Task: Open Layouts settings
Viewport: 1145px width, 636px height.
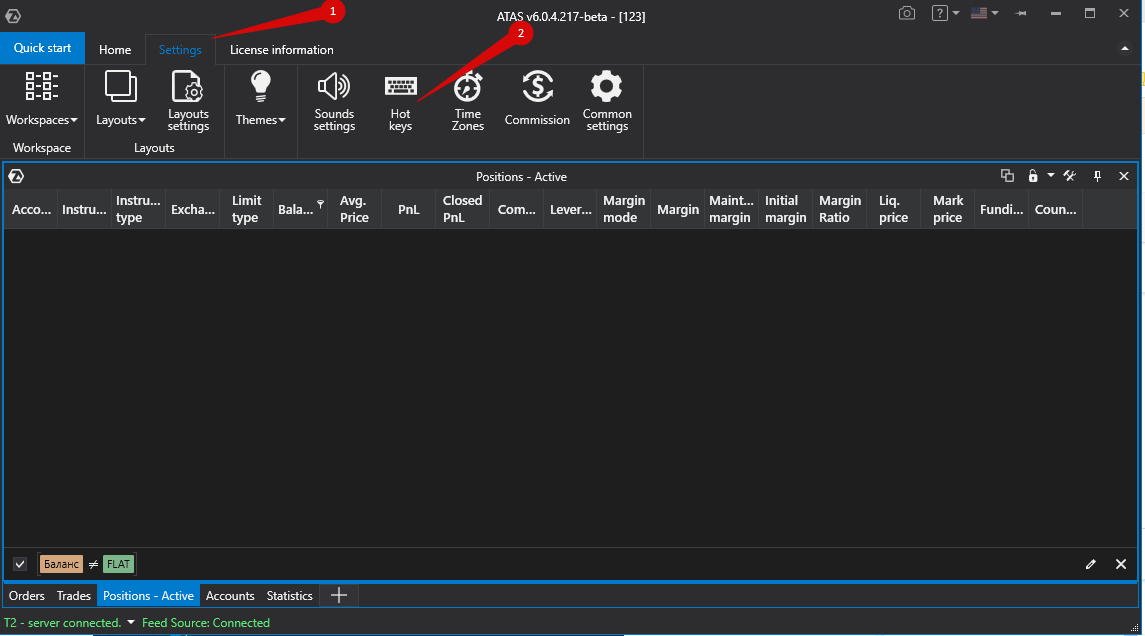Action: point(188,99)
